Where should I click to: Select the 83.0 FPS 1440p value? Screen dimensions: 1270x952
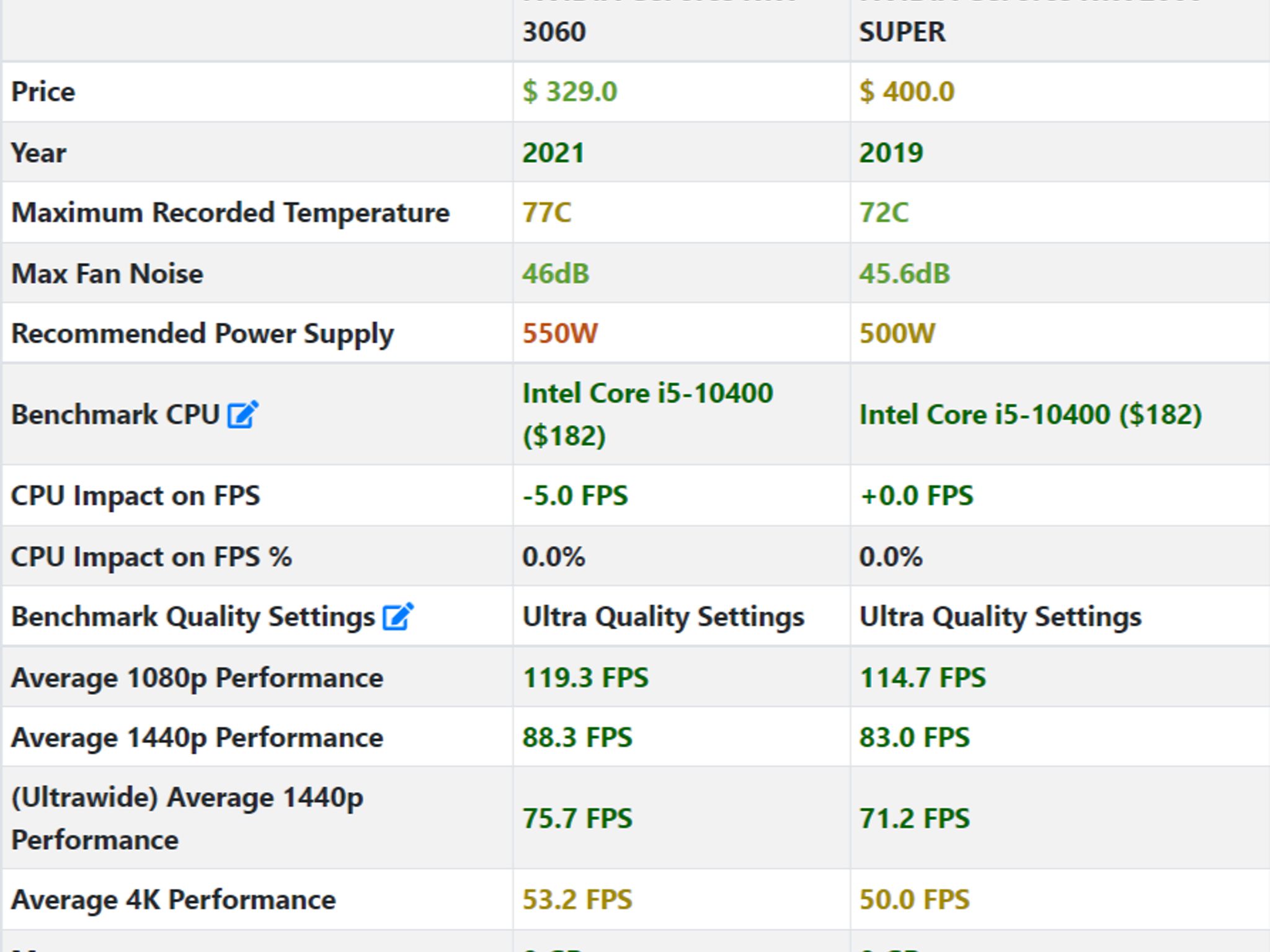point(914,738)
